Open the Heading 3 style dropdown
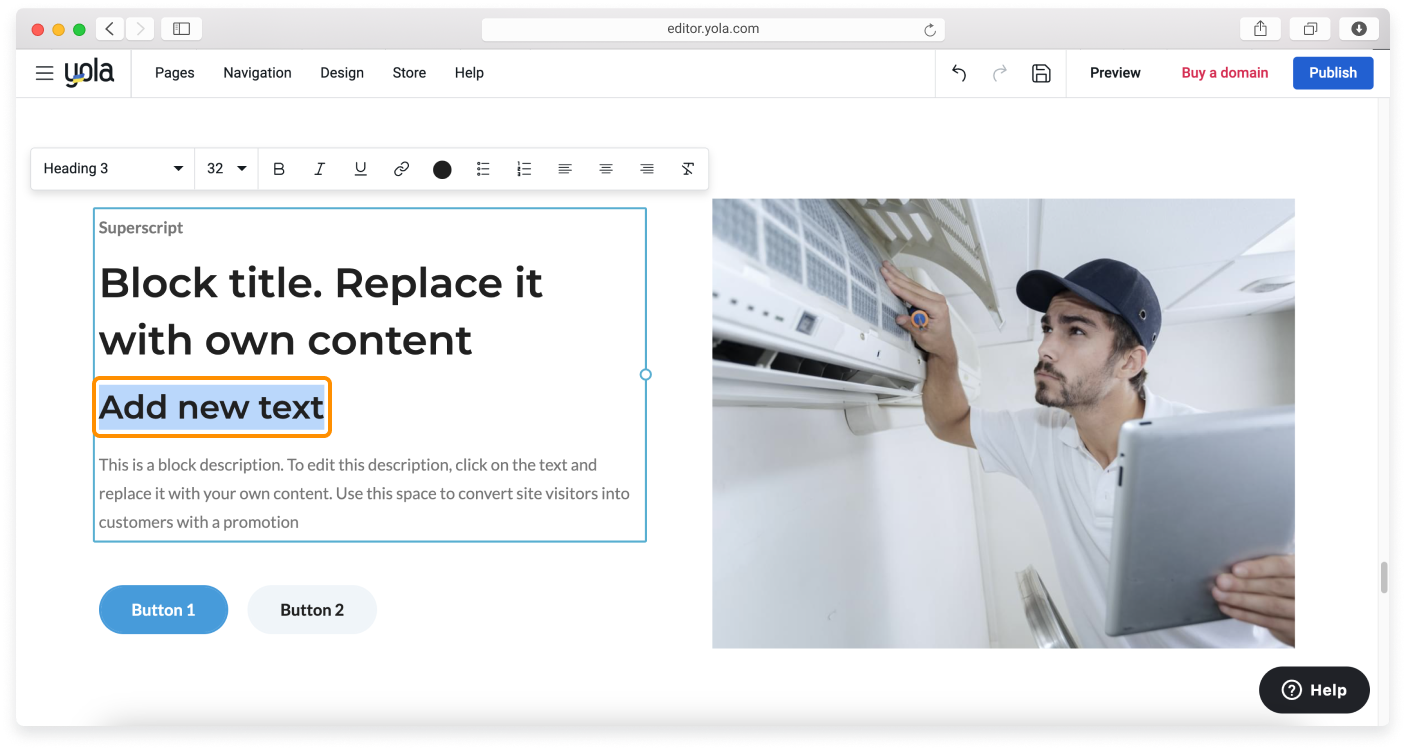1406x750 pixels. coord(113,169)
